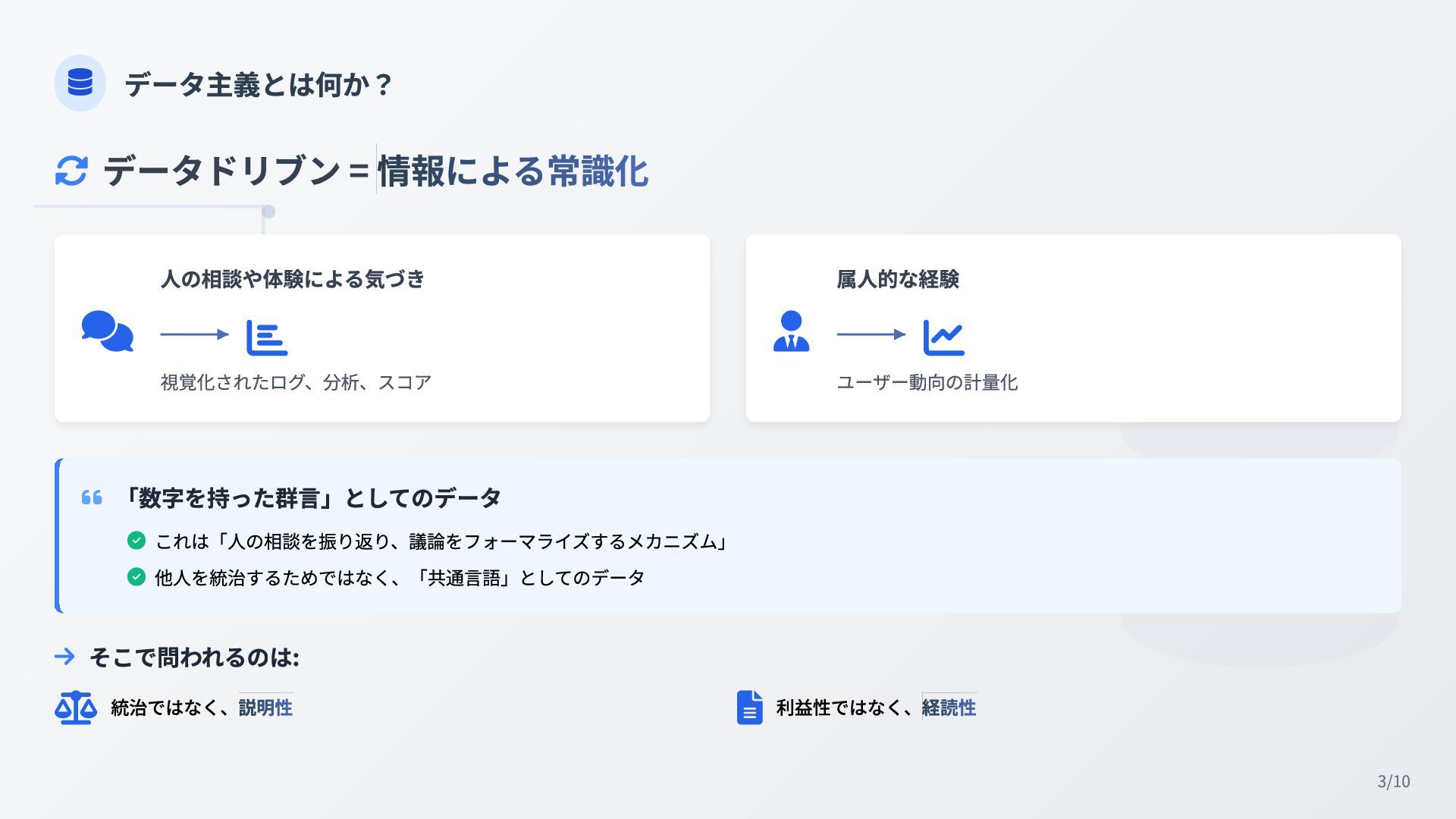Click the database icon beside the title
1456x819 pixels.
click(80, 83)
